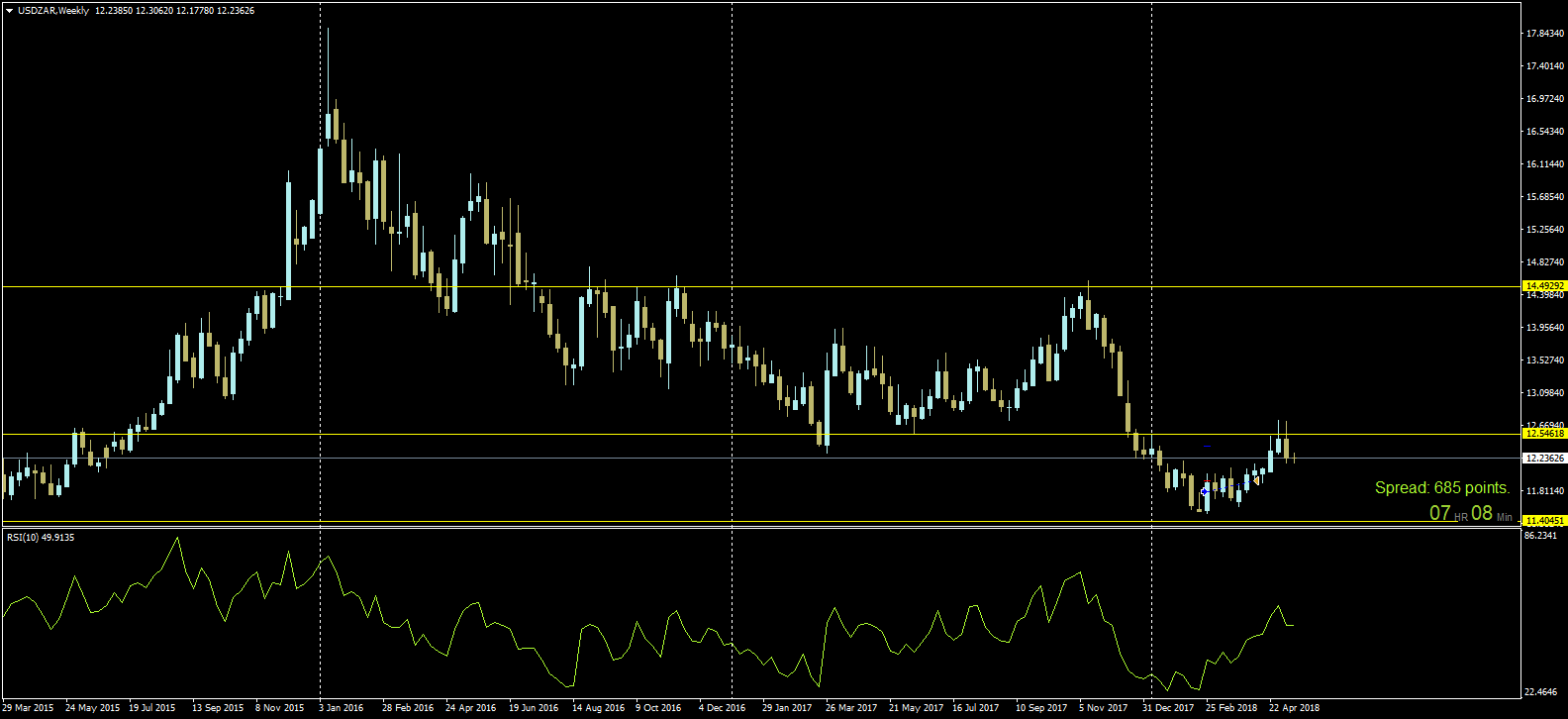Click the RSI(10) 49.9135 indicator label
This screenshot has height=719, width=1568.
(41, 537)
